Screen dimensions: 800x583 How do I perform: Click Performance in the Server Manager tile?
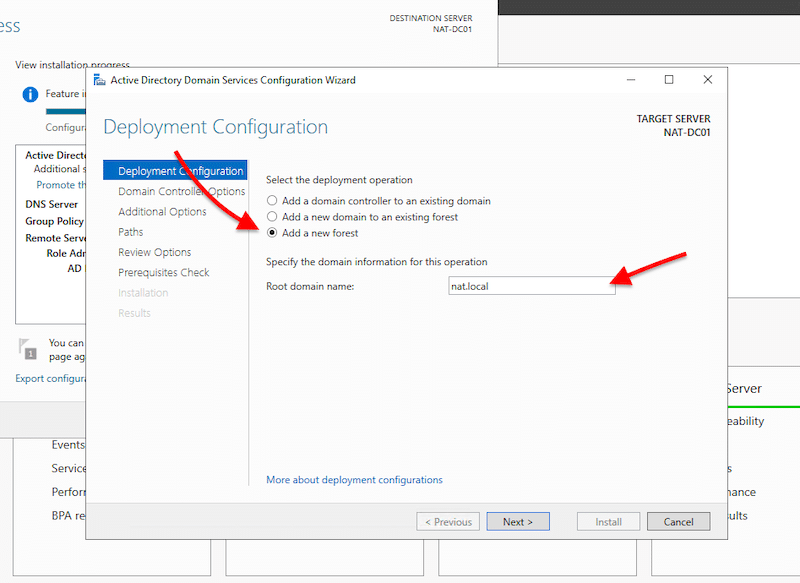(68, 492)
